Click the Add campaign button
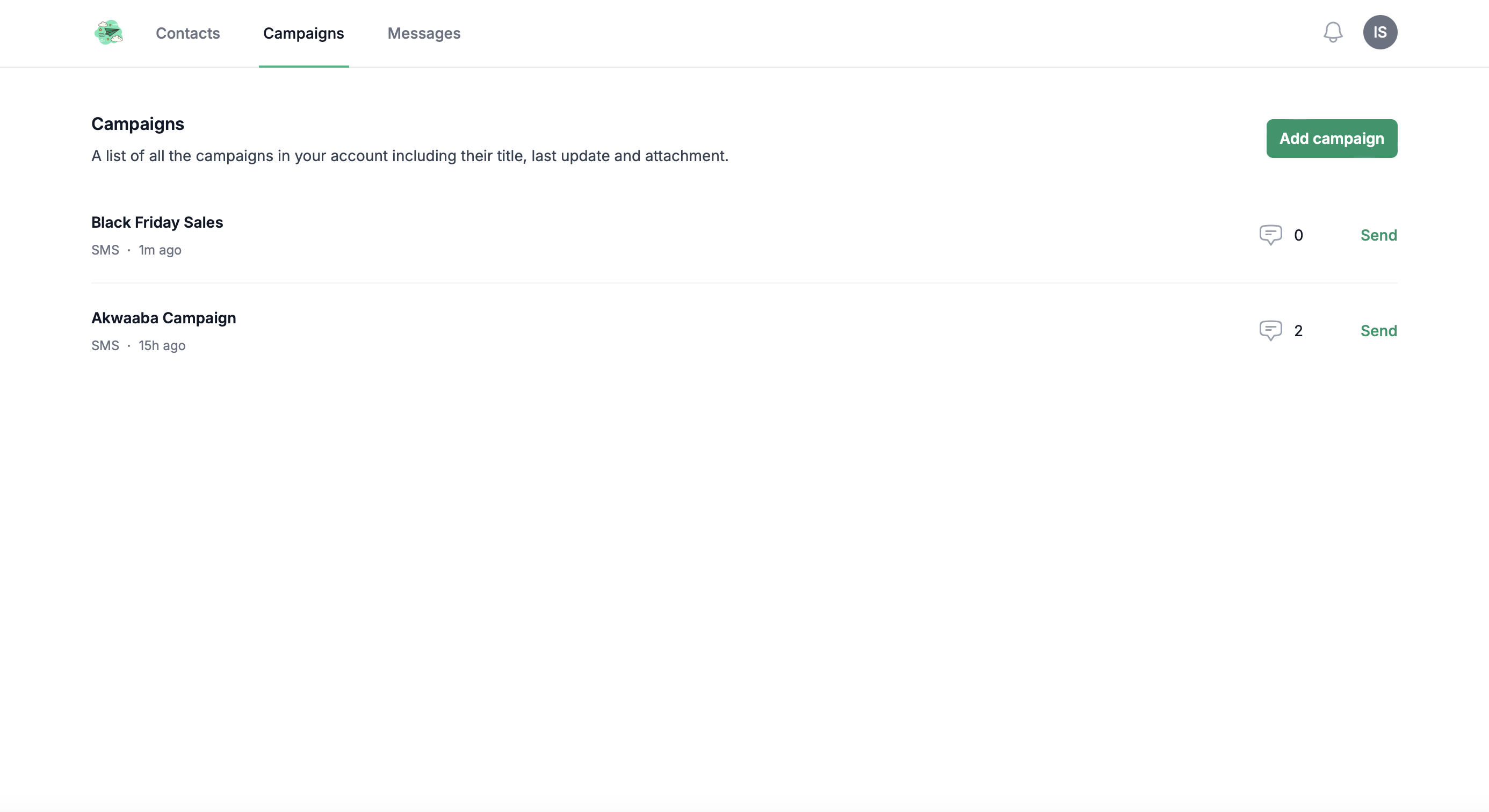1489x812 pixels. pyautogui.click(x=1331, y=138)
